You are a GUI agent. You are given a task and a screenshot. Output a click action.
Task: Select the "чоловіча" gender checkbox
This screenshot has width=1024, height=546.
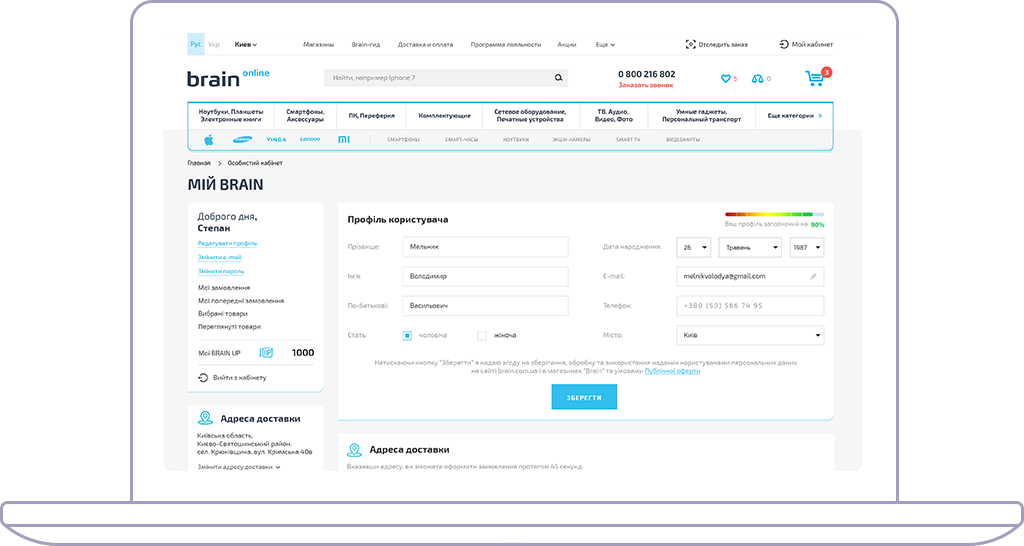pyautogui.click(x=408, y=336)
